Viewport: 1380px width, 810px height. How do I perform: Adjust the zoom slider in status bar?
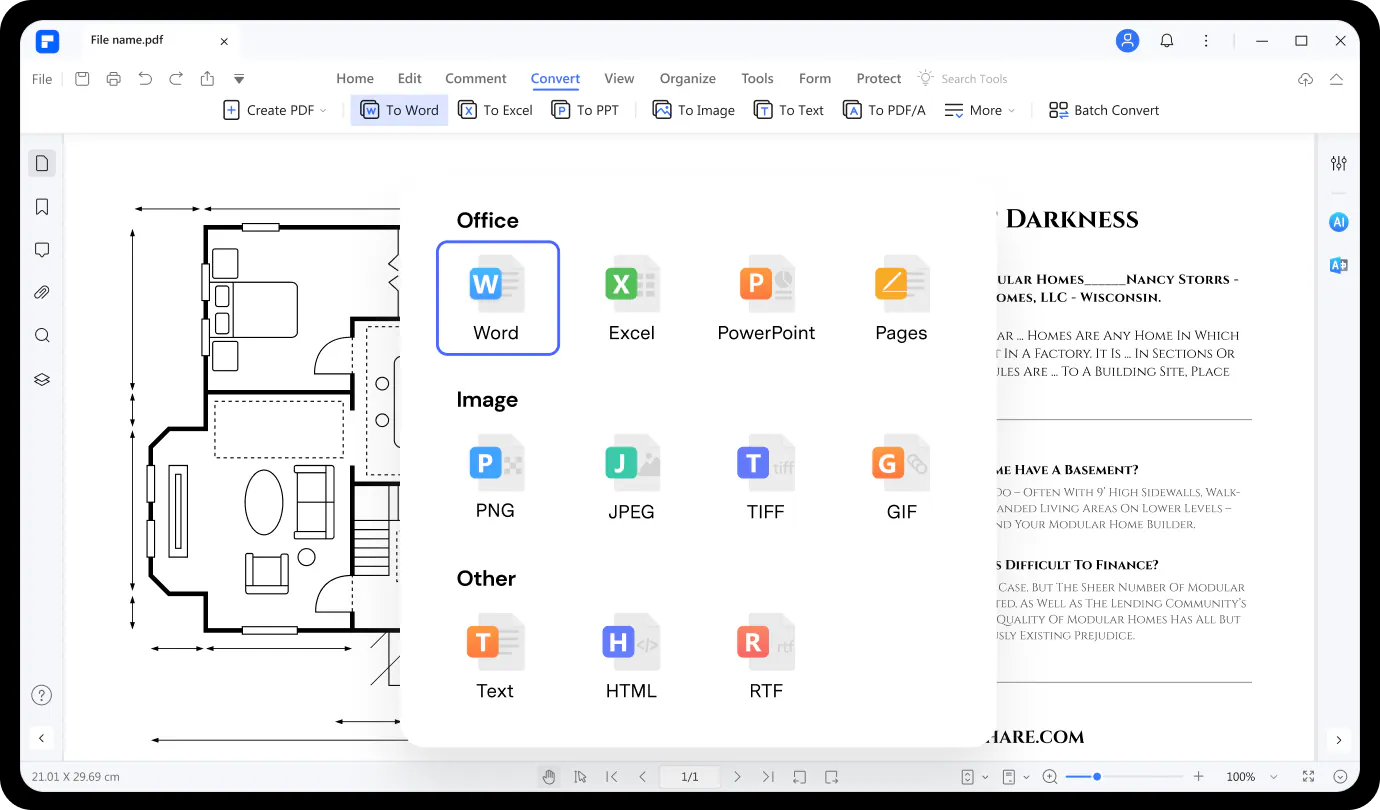(x=1097, y=777)
